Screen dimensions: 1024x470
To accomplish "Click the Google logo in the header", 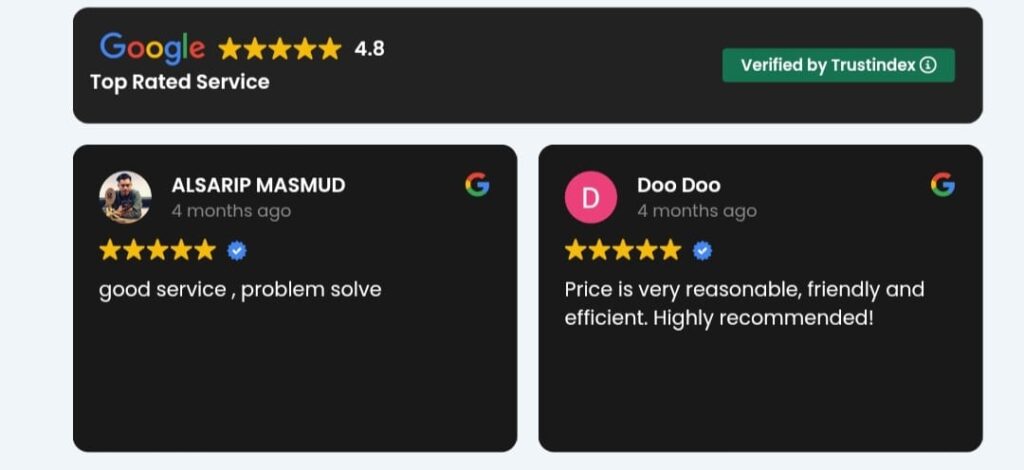I will point(152,47).
